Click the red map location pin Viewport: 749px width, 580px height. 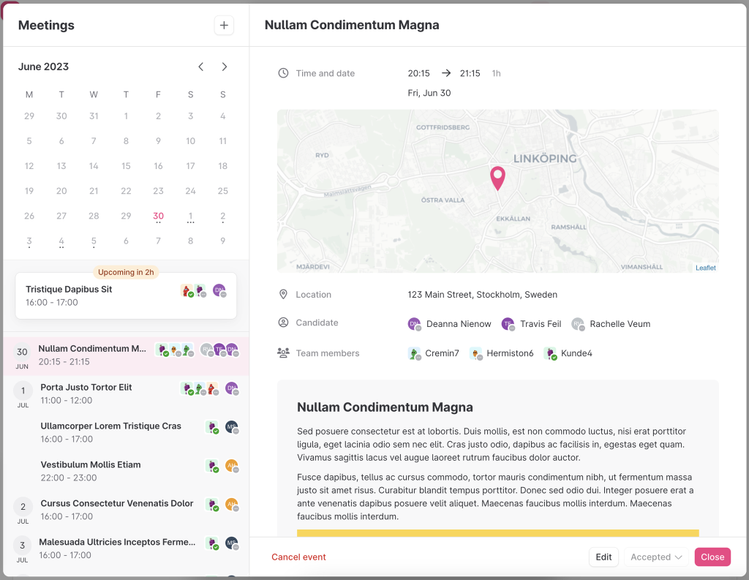tap(497, 178)
